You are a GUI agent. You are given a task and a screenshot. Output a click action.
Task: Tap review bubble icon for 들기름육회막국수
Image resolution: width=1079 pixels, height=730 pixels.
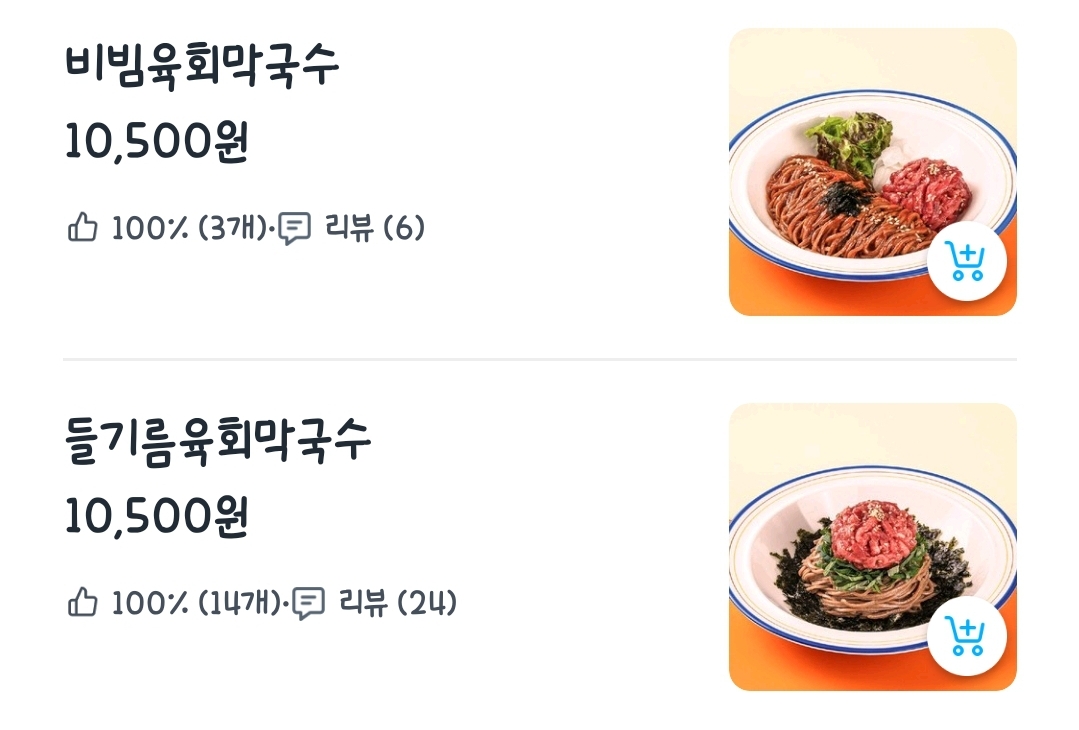coord(308,603)
